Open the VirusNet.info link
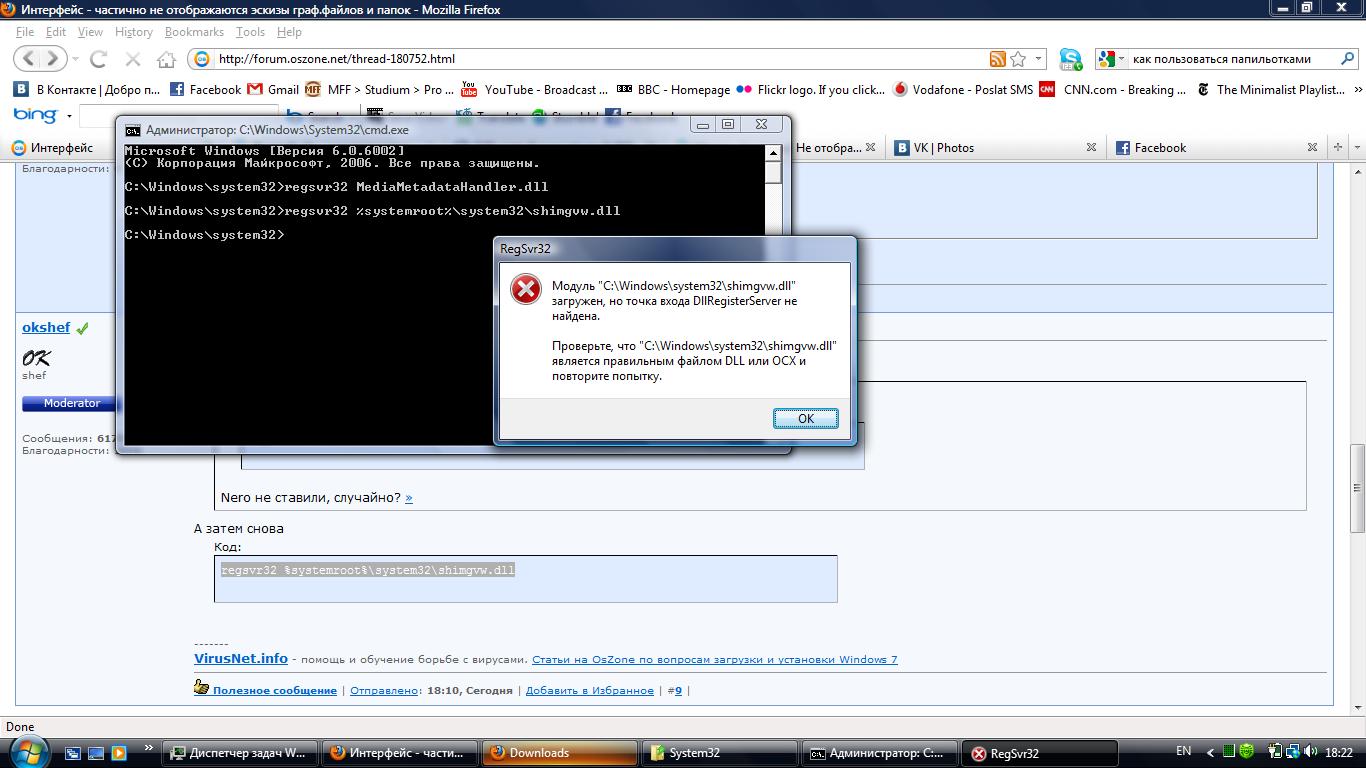This screenshot has width=1366, height=768. click(241, 658)
